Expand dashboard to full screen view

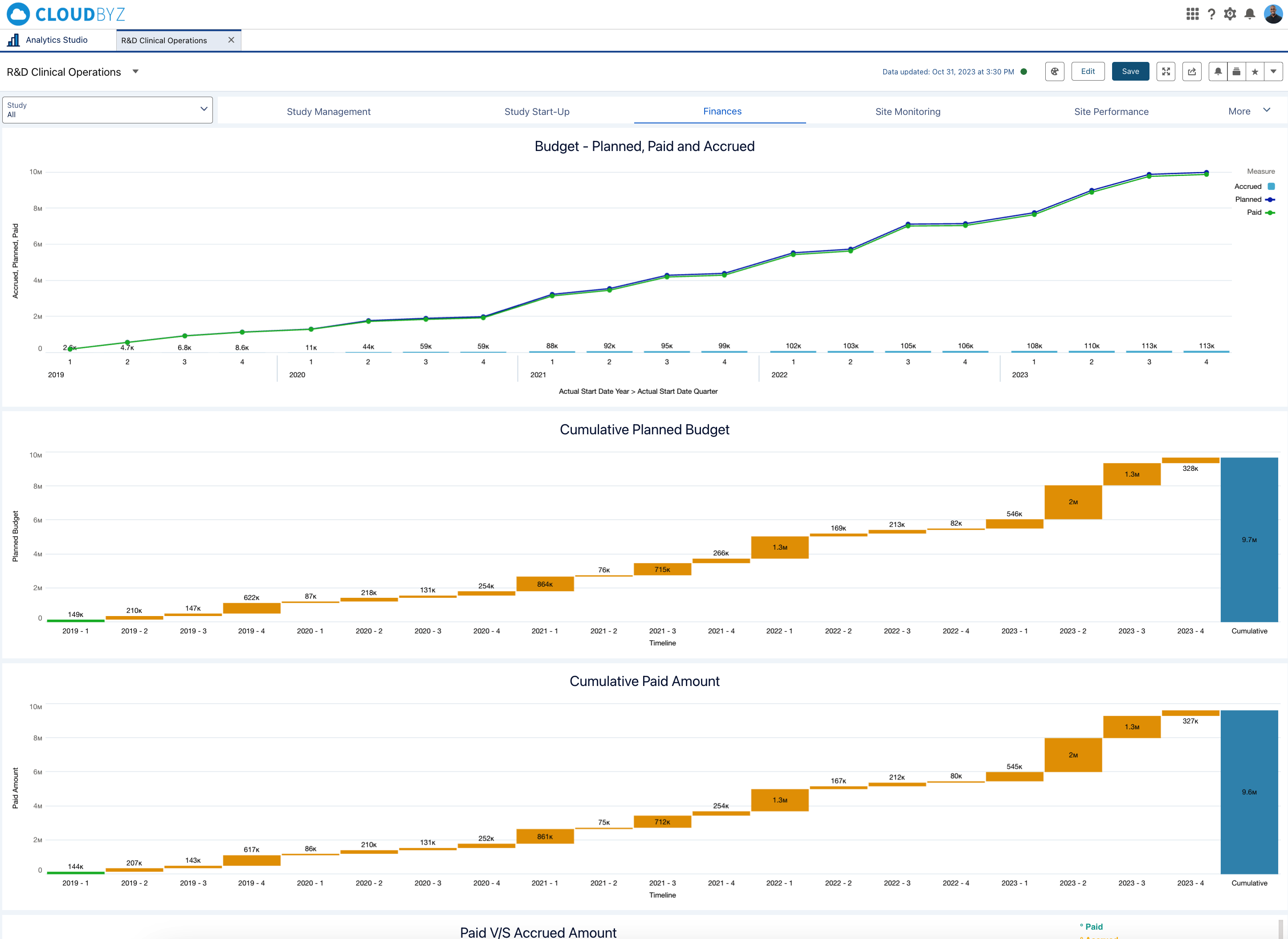click(1166, 71)
